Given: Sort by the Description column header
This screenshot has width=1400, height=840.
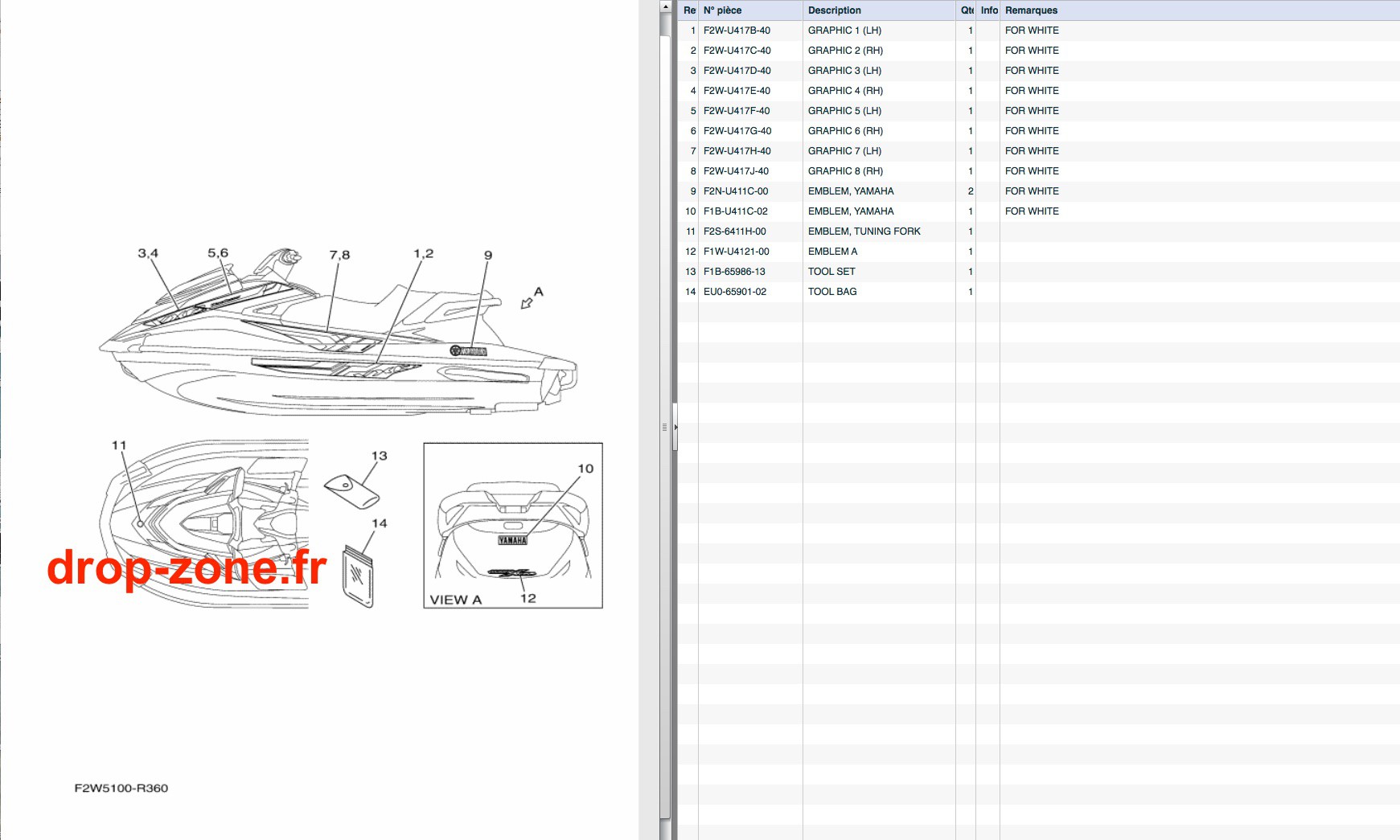Looking at the screenshot, I should click(879, 10).
